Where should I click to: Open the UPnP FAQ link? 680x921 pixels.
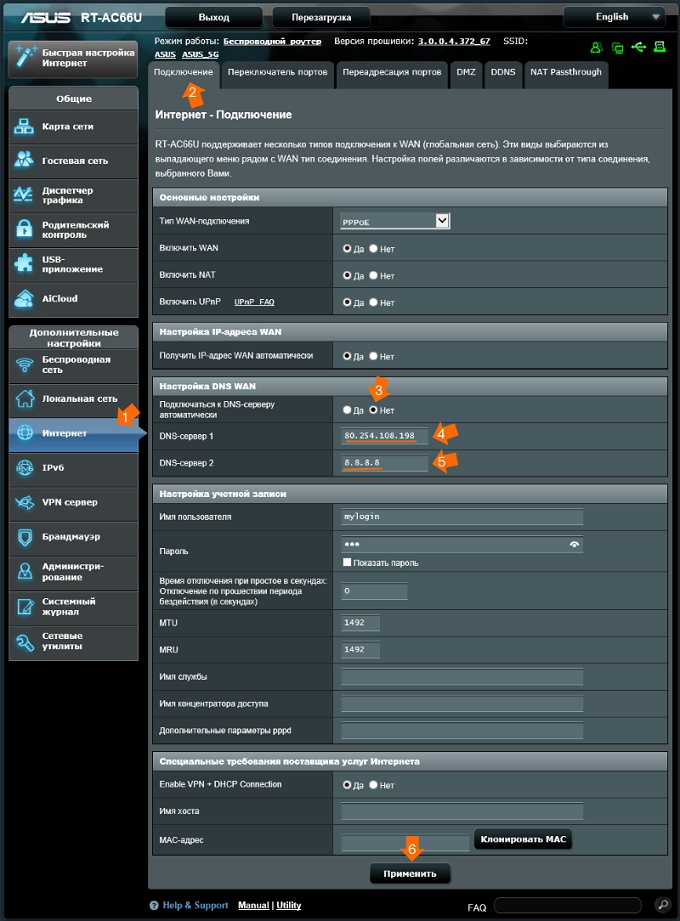[x=254, y=301]
